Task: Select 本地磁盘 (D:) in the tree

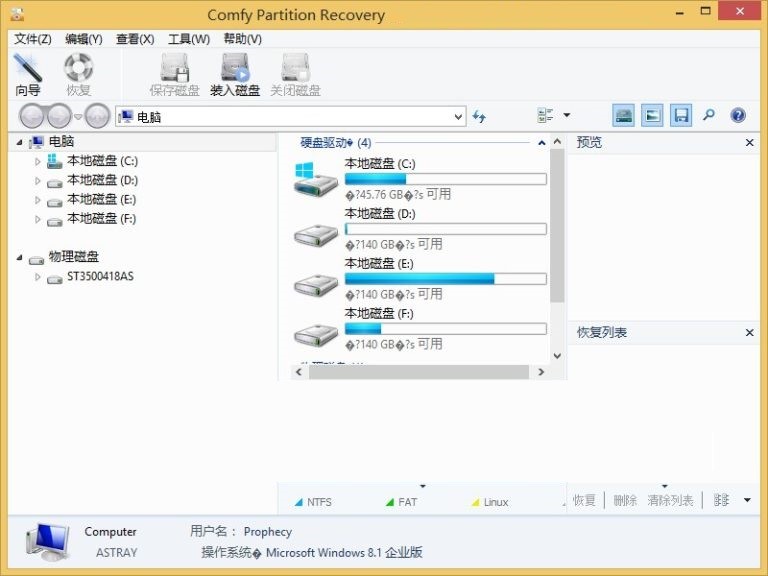Action: coord(102,180)
